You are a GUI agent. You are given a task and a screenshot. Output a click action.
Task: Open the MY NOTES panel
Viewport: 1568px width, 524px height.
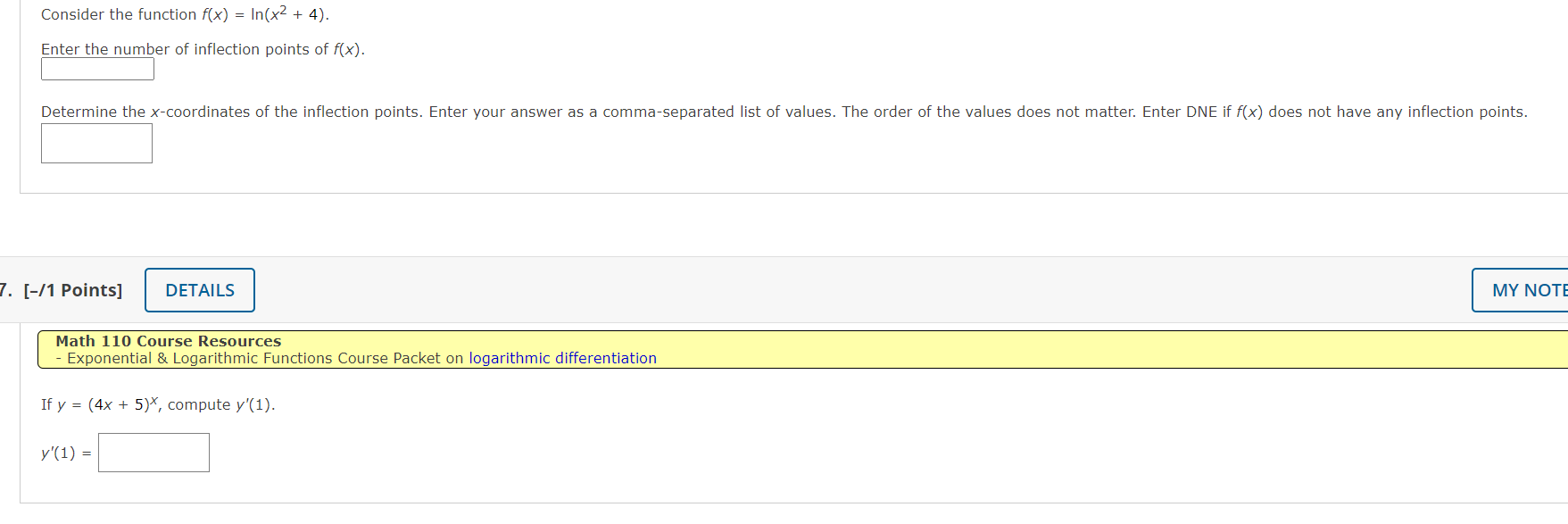pyautogui.click(x=1527, y=290)
